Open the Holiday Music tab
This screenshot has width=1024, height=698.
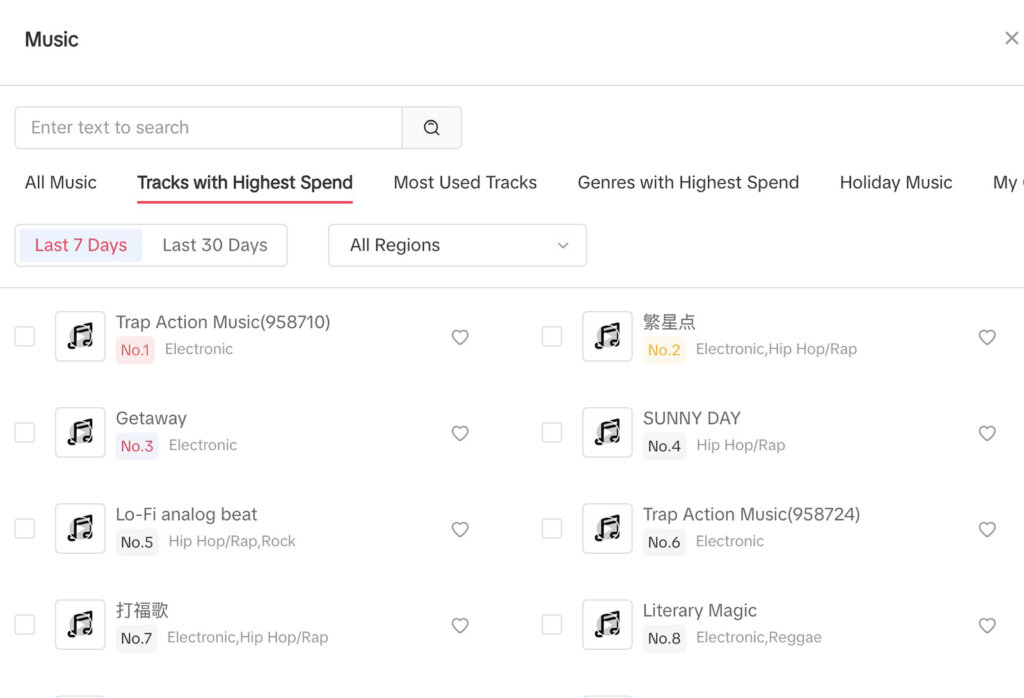click(895, 182)
